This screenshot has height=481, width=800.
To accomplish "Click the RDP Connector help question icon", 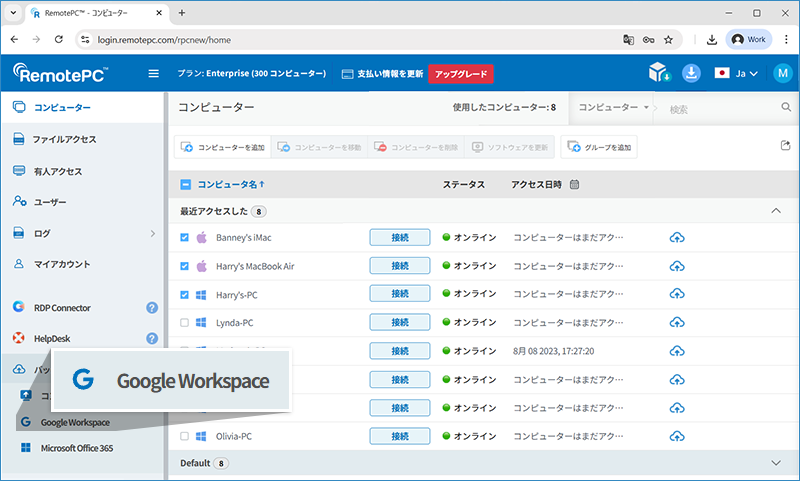I will [152, 308].
